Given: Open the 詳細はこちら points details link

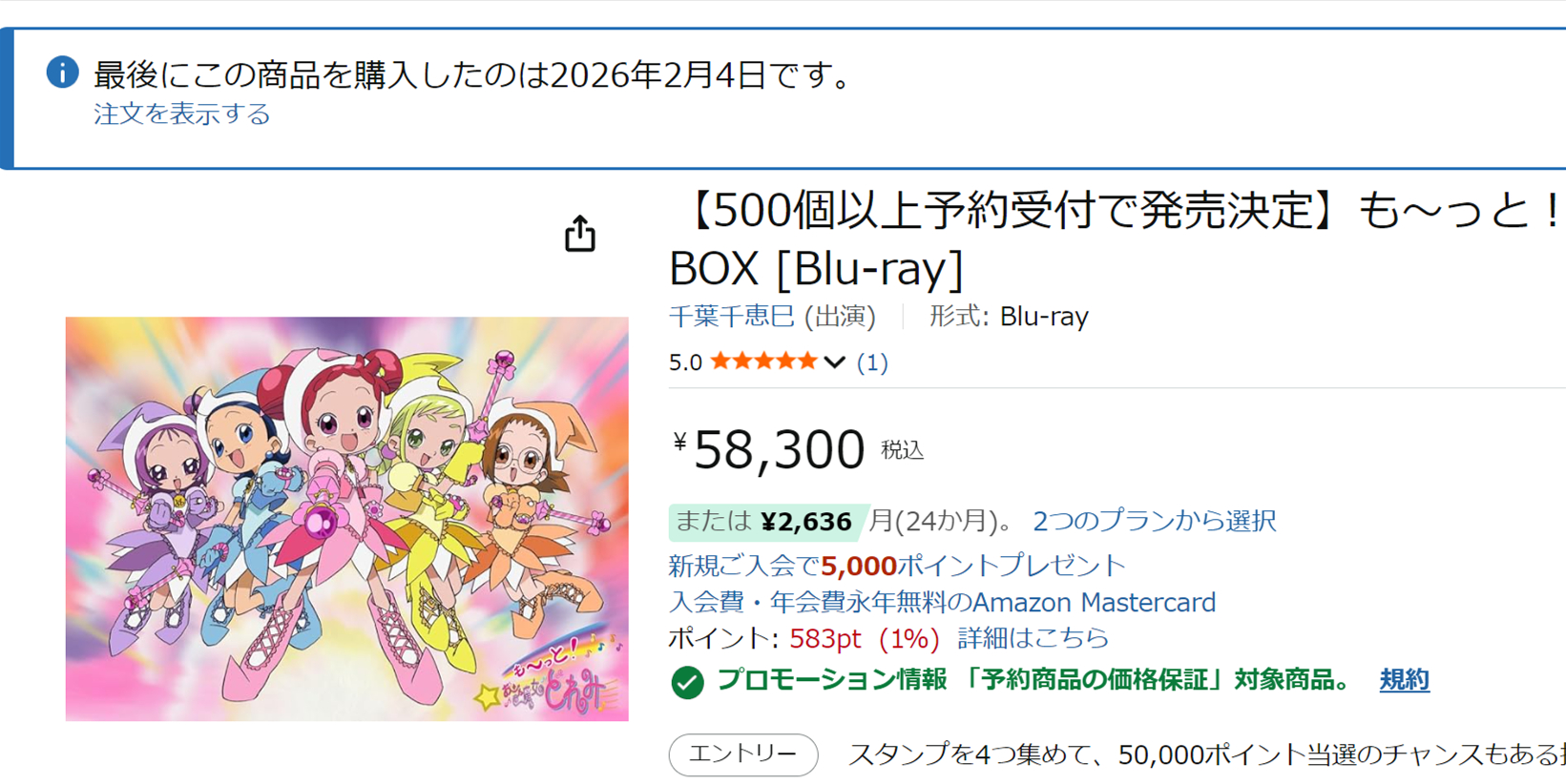Looking at the screenshot, I should [1033, 638].
